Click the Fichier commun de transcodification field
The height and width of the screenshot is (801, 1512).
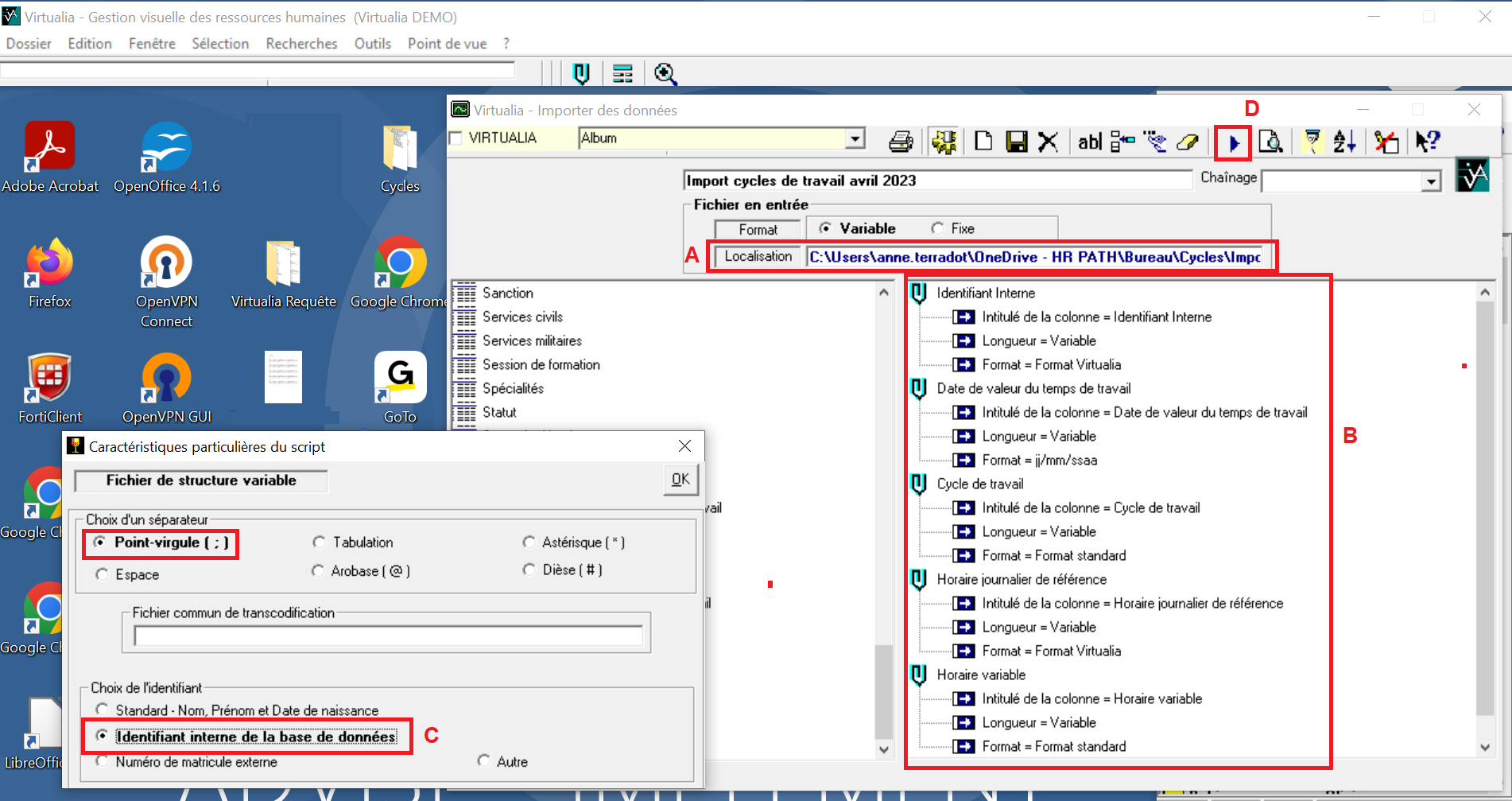388,636
